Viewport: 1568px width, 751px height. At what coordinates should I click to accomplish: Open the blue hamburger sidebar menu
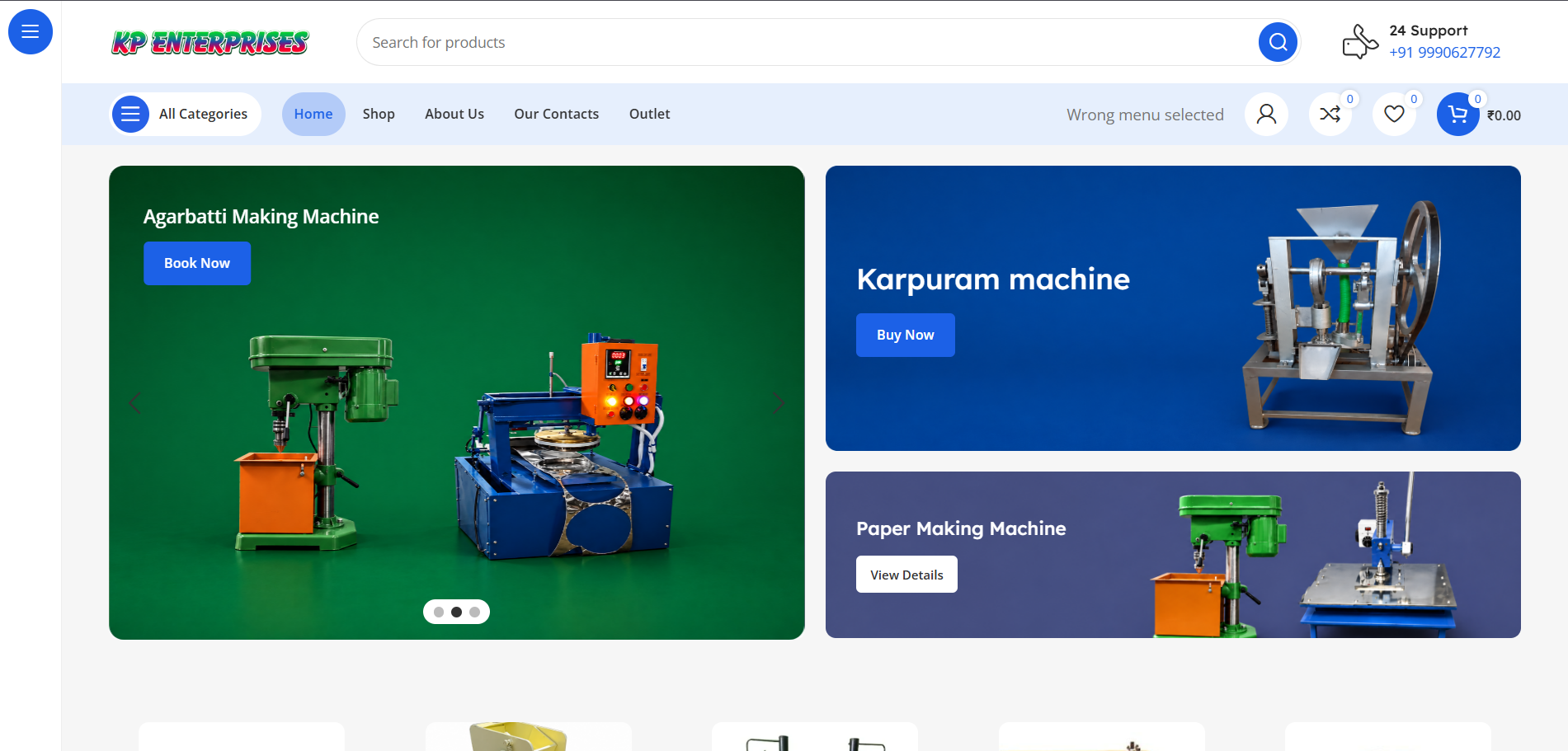[31, 32]
